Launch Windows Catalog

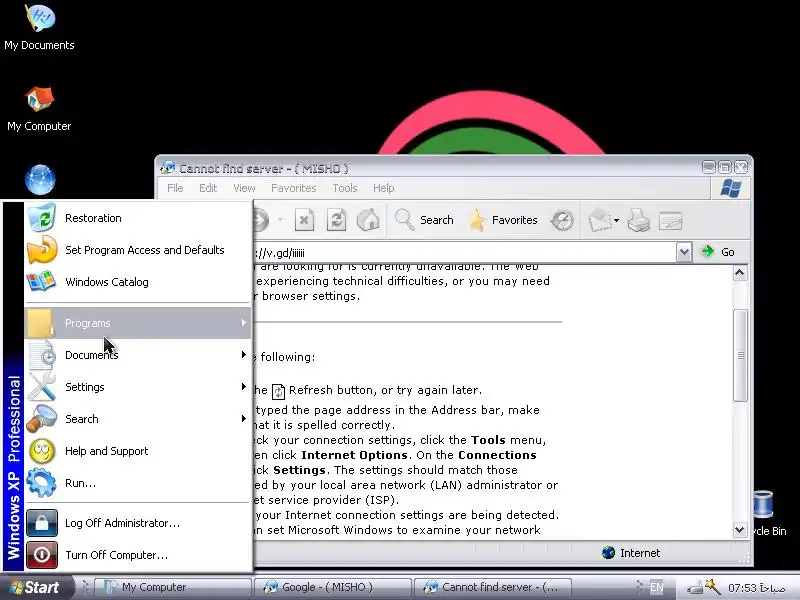138,282
